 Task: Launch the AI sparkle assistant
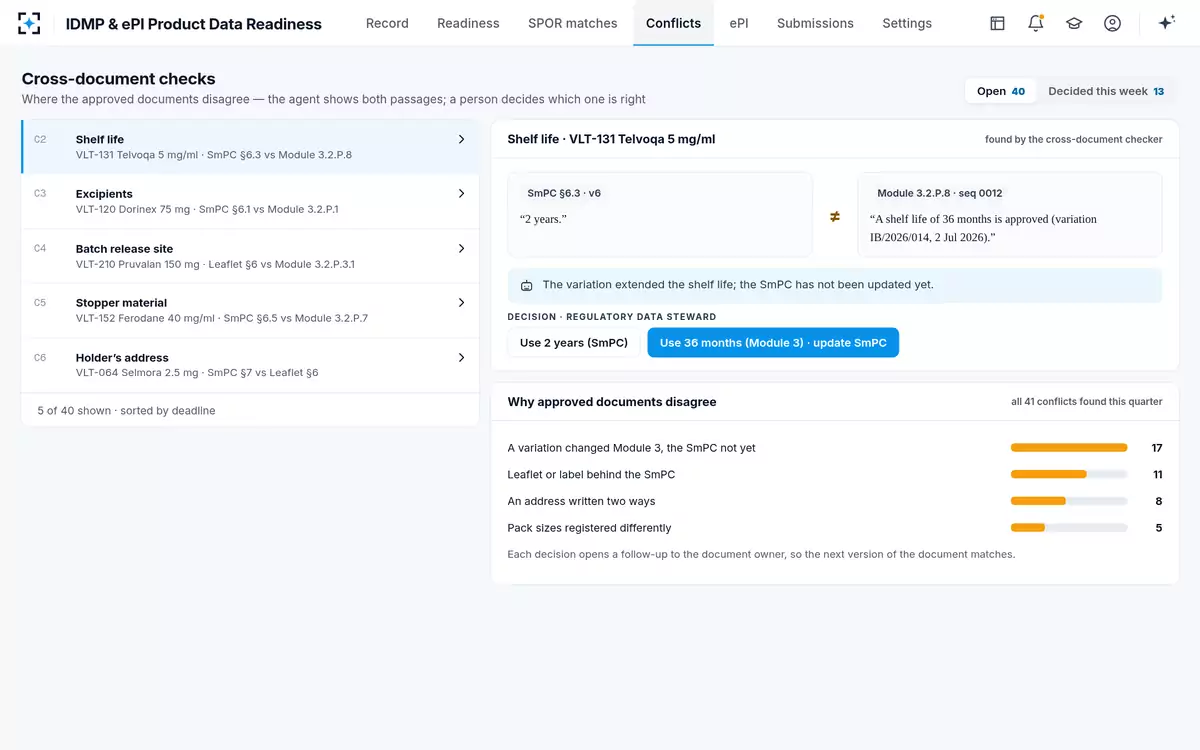coord(1166,23)
